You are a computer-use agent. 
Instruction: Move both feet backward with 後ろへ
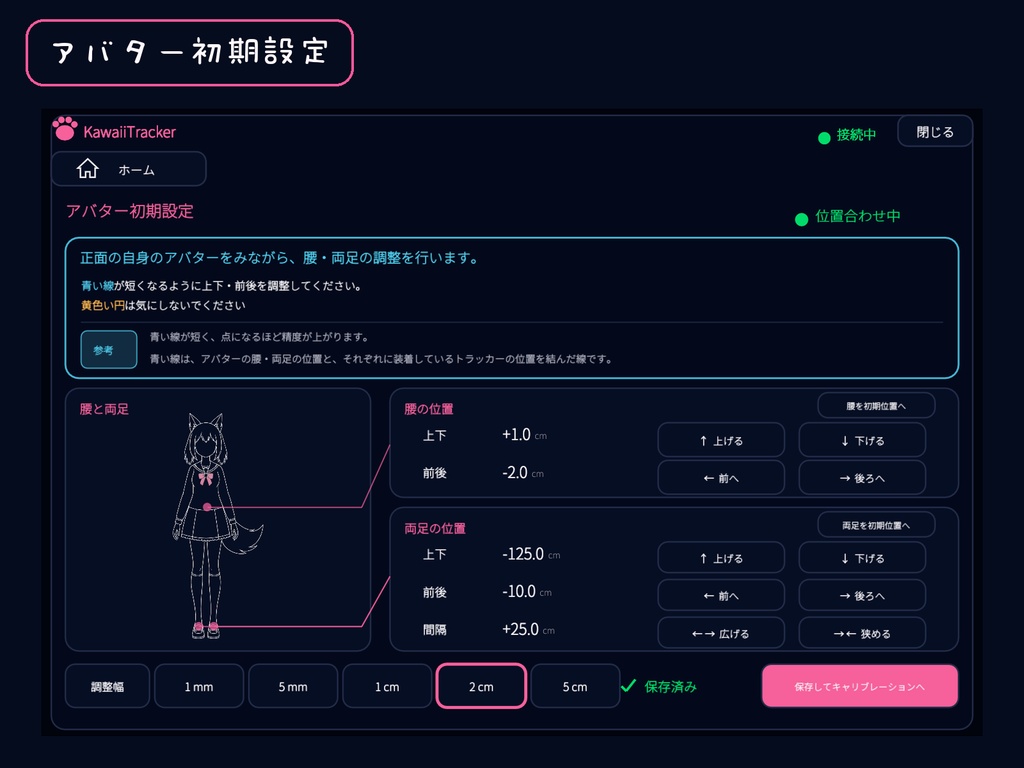click(862, 596)
